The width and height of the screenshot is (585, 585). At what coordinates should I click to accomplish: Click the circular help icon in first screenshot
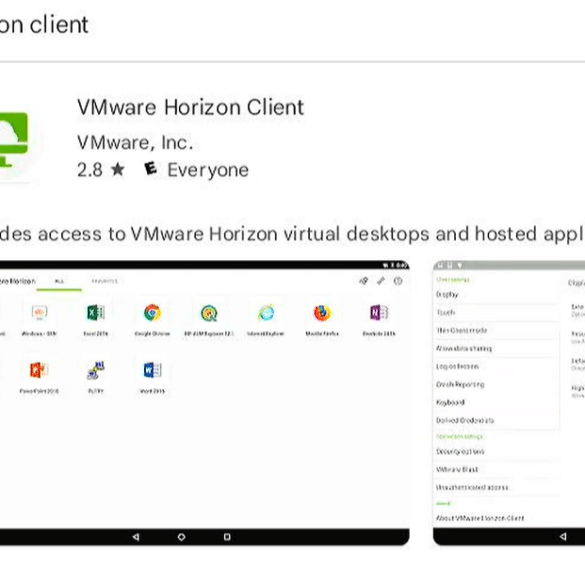tap(398, 281)
